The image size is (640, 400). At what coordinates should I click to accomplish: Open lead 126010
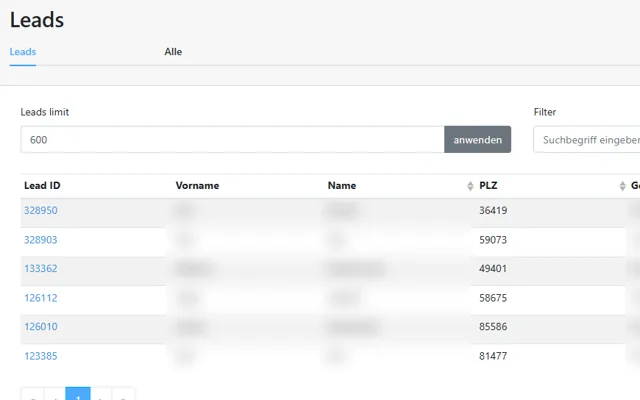tap(41, 327)
